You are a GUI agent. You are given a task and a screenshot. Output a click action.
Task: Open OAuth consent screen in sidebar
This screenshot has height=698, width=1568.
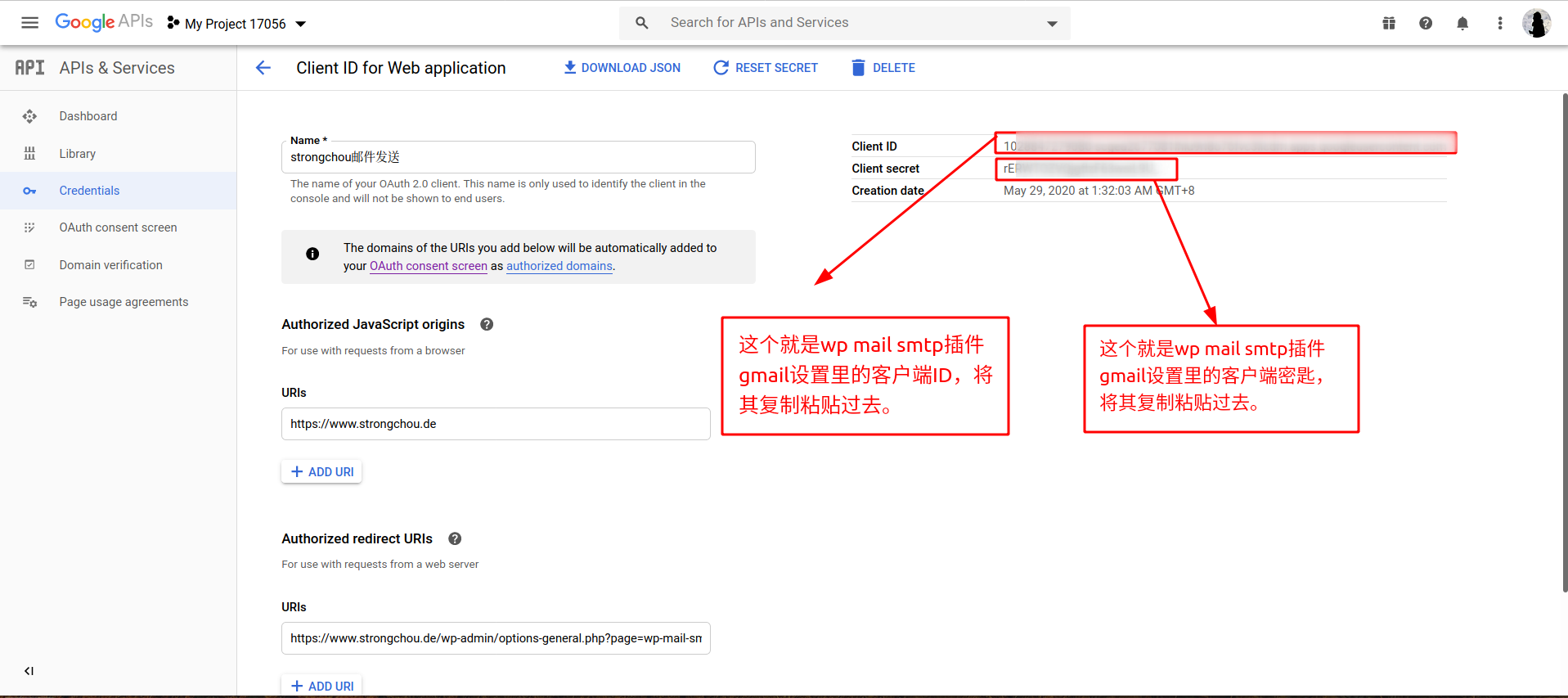(119, 227)
